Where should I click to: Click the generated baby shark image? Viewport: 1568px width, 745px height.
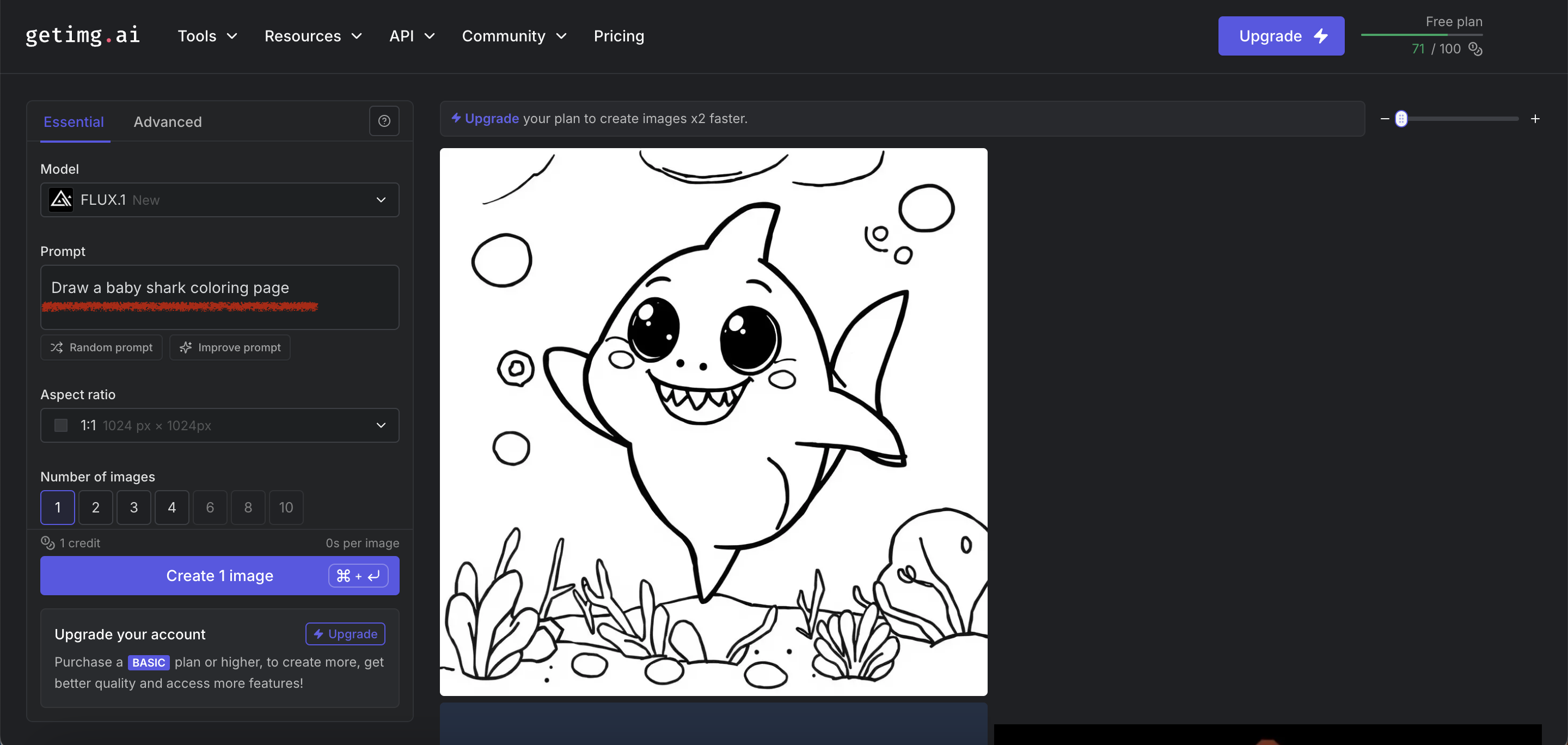click(713, 422)
